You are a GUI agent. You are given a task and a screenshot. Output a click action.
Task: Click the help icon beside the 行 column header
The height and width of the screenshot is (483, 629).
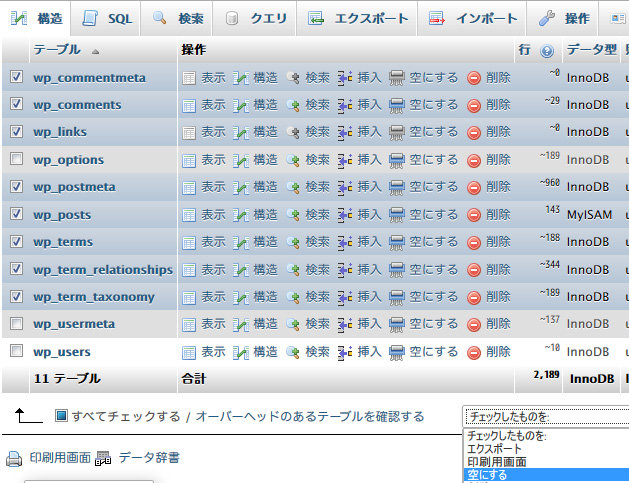tap(546, 50)
